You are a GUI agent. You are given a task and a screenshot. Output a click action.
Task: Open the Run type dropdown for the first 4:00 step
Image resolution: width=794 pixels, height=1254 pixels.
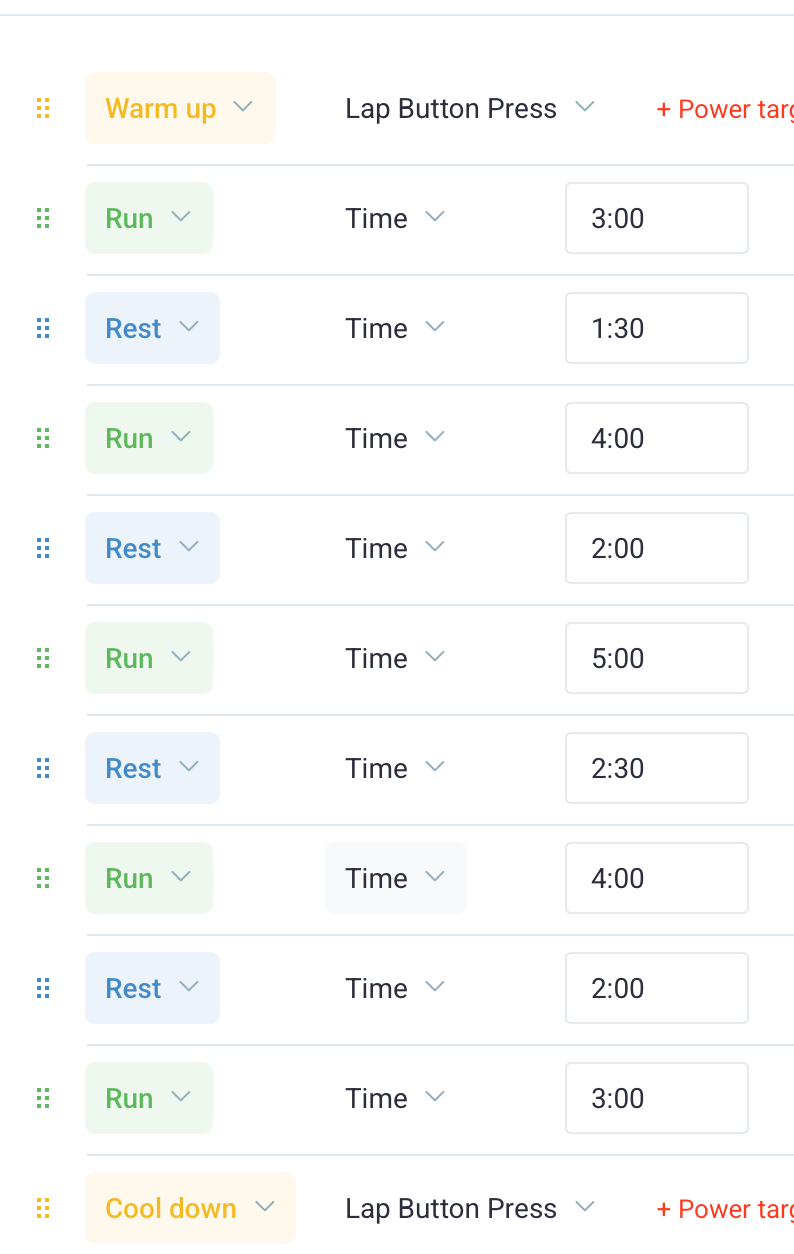(x=148, y=438)
